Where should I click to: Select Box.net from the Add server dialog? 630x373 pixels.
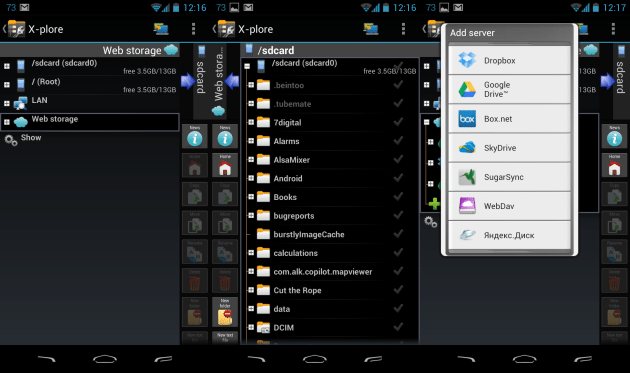tap(509, 119)
